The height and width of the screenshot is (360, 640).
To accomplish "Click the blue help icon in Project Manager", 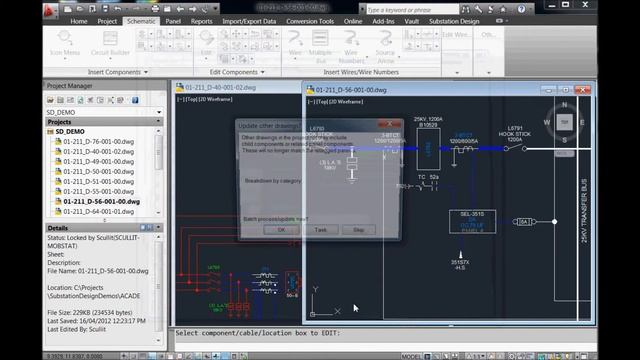I will tap(135, 100).
